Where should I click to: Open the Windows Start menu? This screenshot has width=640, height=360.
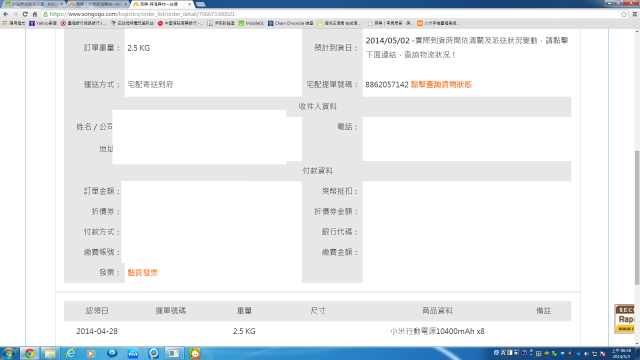[9, 353]
